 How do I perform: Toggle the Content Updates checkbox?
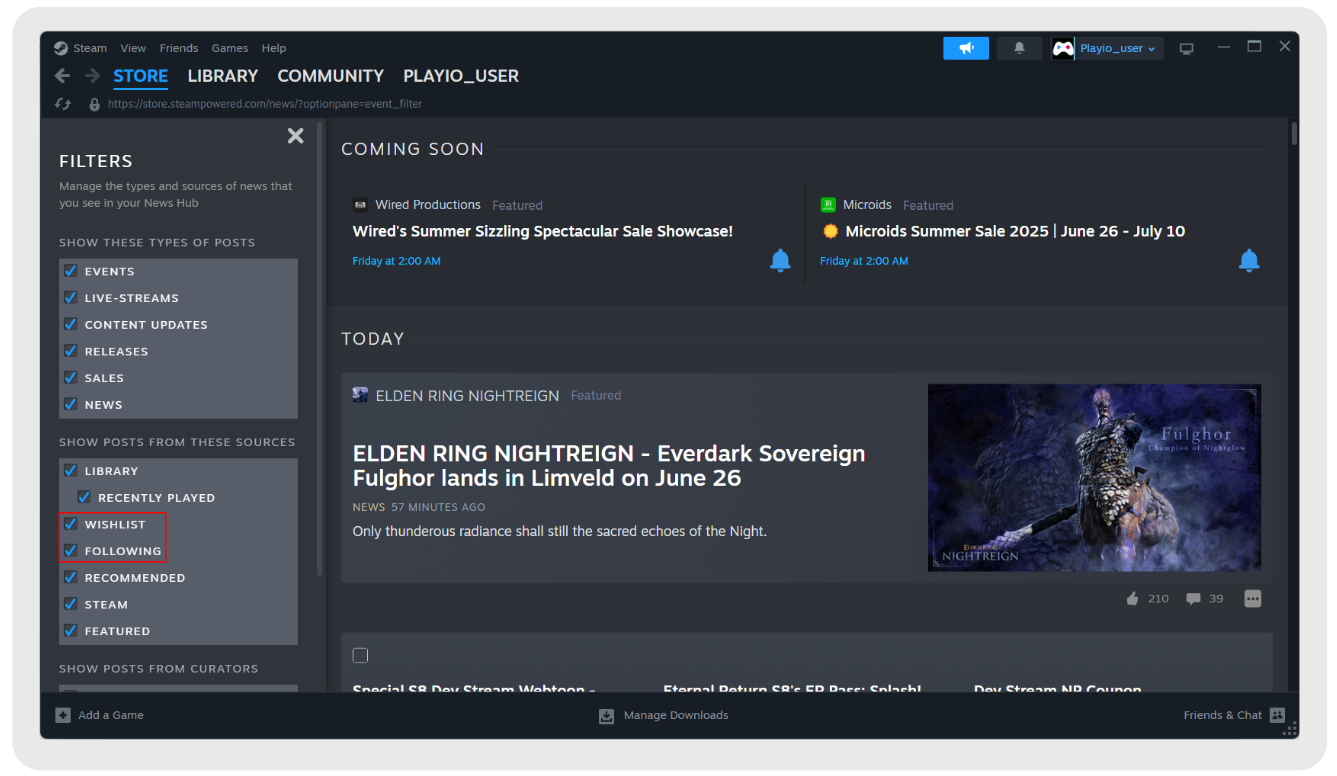(x=70, y=324)
